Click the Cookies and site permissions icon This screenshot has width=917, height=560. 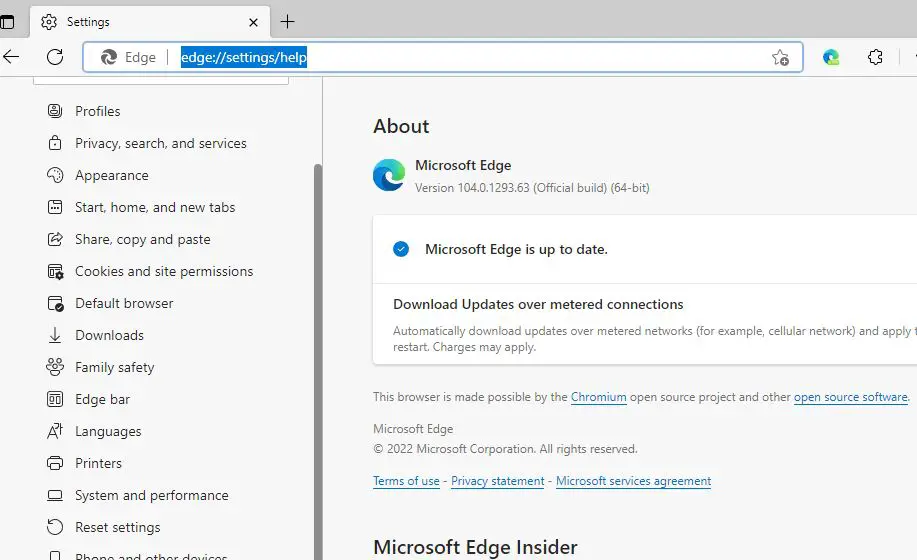[56, 271]
